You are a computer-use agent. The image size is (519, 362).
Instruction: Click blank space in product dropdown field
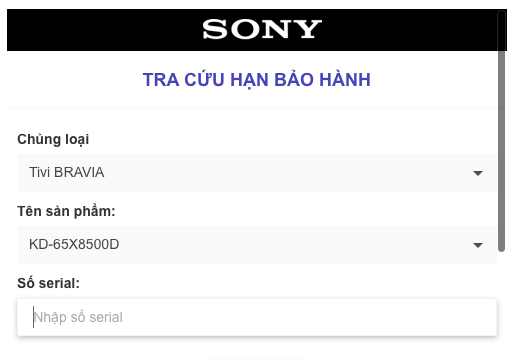coord(295,245)
